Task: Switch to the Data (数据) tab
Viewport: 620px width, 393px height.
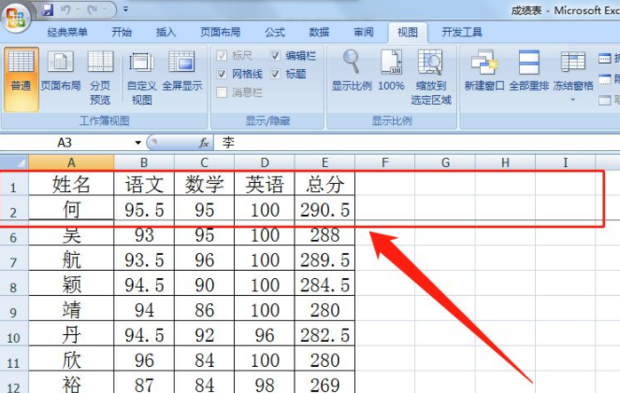Action: [x=319, y=32]
